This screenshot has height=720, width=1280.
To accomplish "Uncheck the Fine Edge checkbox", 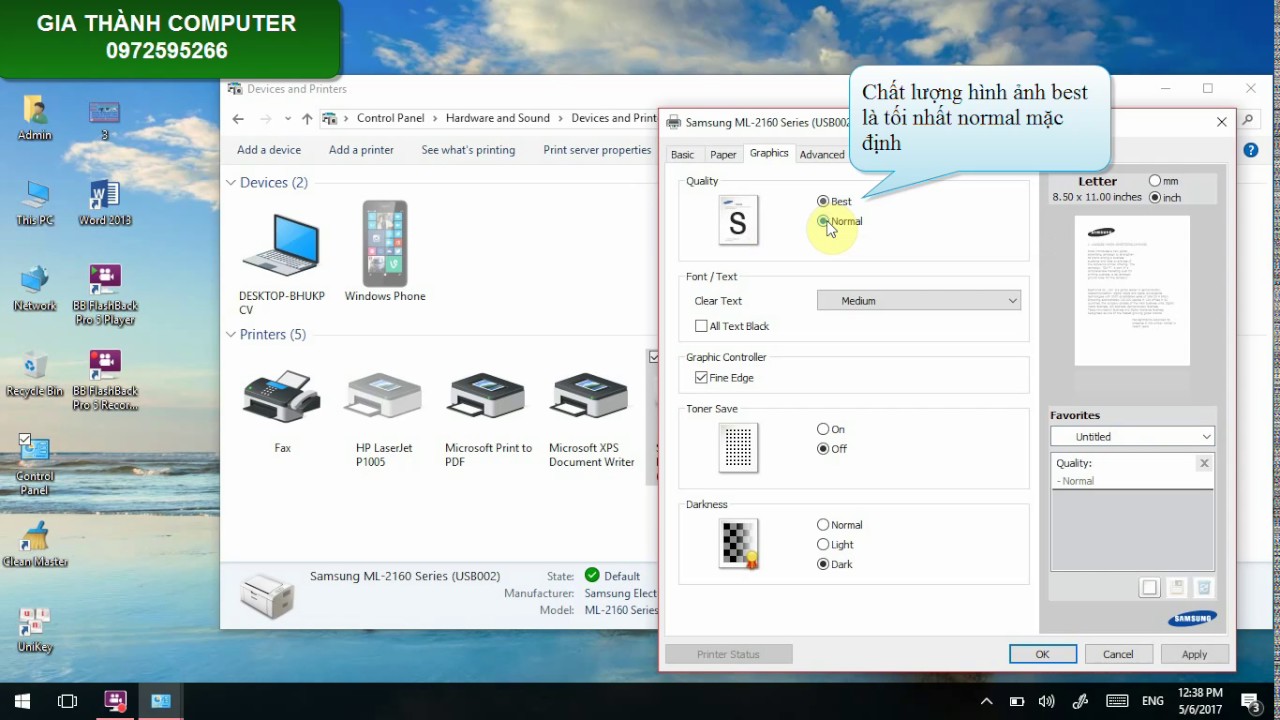I will (x=724, y=378).
